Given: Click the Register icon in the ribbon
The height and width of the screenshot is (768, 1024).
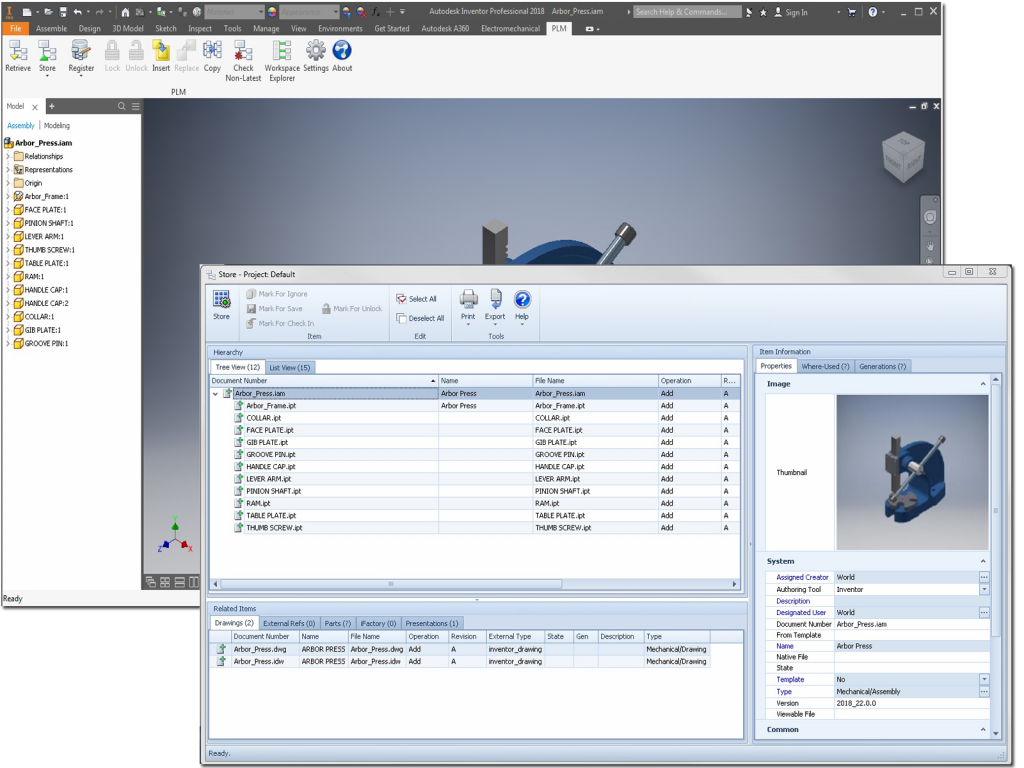Looking at the screenshot, I should pos(81,51).
